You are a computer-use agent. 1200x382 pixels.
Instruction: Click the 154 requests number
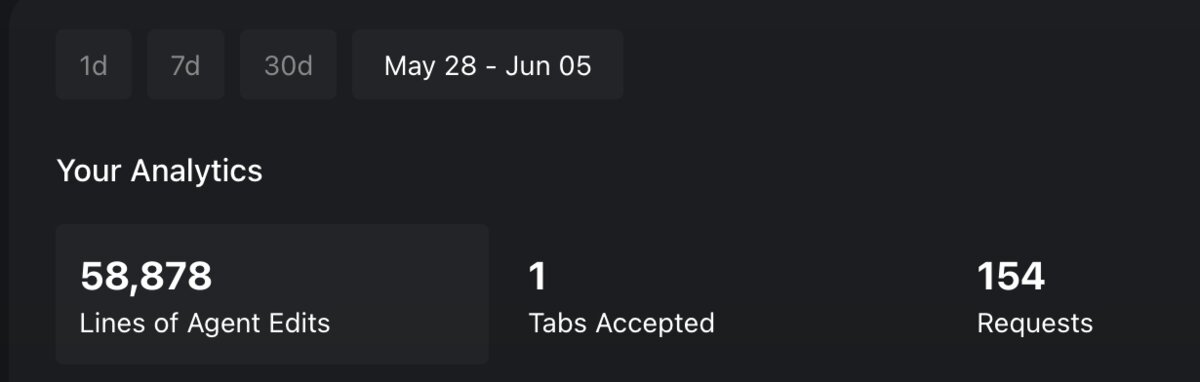click(1011, 276)
